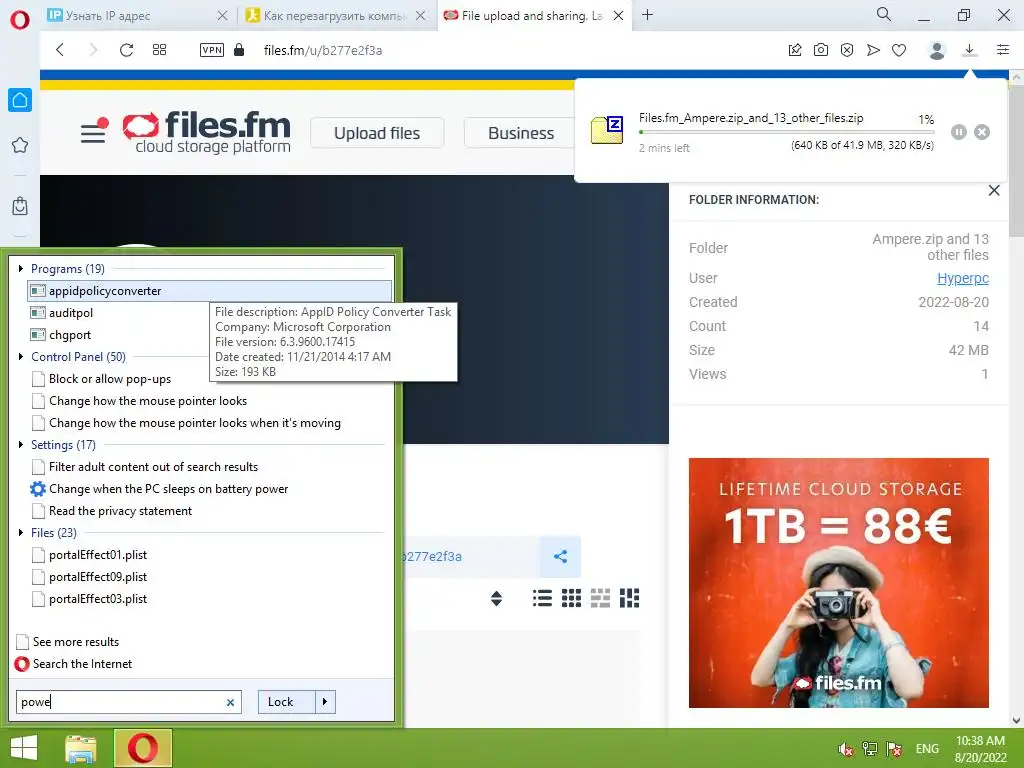Image resolution: width=1024 pixels, height=768 pixels.
Task: Open the sort order arrows
Action: tap(496, 598)
